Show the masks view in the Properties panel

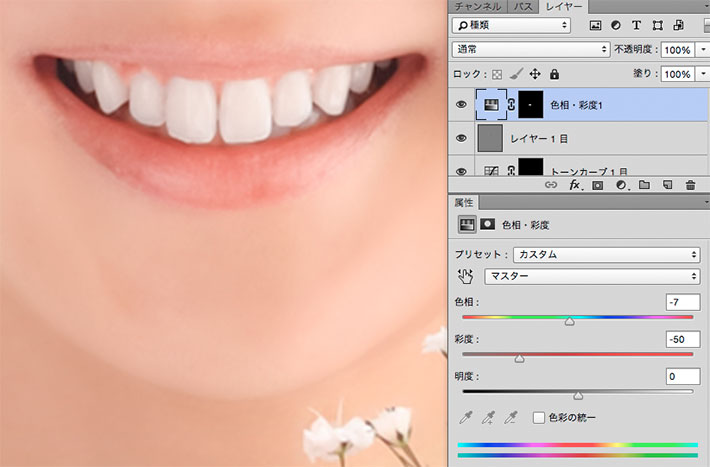[490, 225]
